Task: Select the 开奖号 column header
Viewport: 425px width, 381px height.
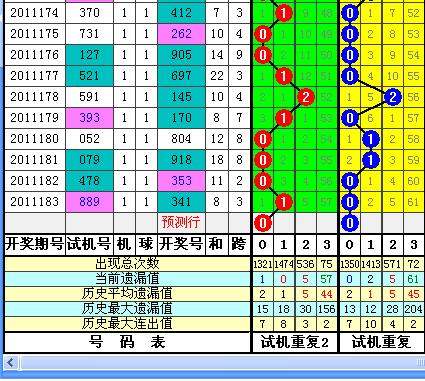Action: (x=181, y=244)
